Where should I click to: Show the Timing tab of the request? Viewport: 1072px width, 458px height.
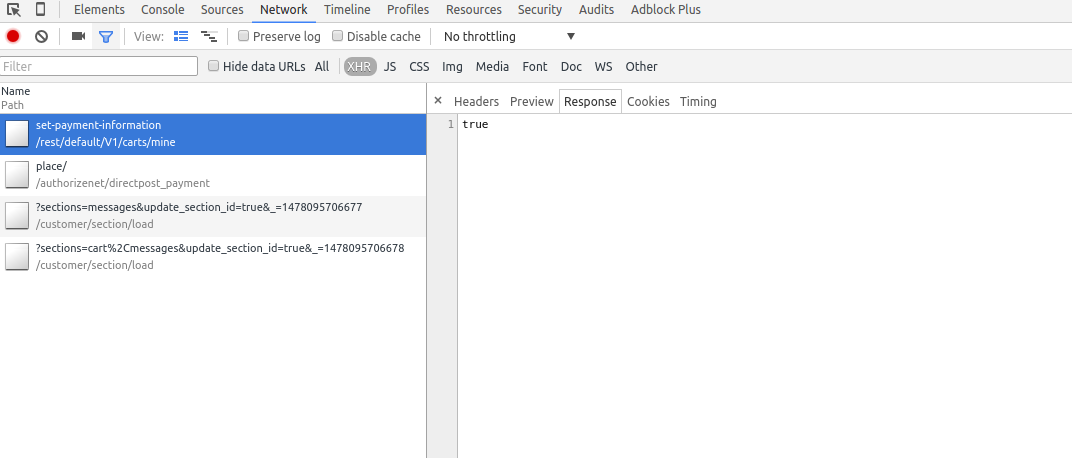click(x=698, y=101)
